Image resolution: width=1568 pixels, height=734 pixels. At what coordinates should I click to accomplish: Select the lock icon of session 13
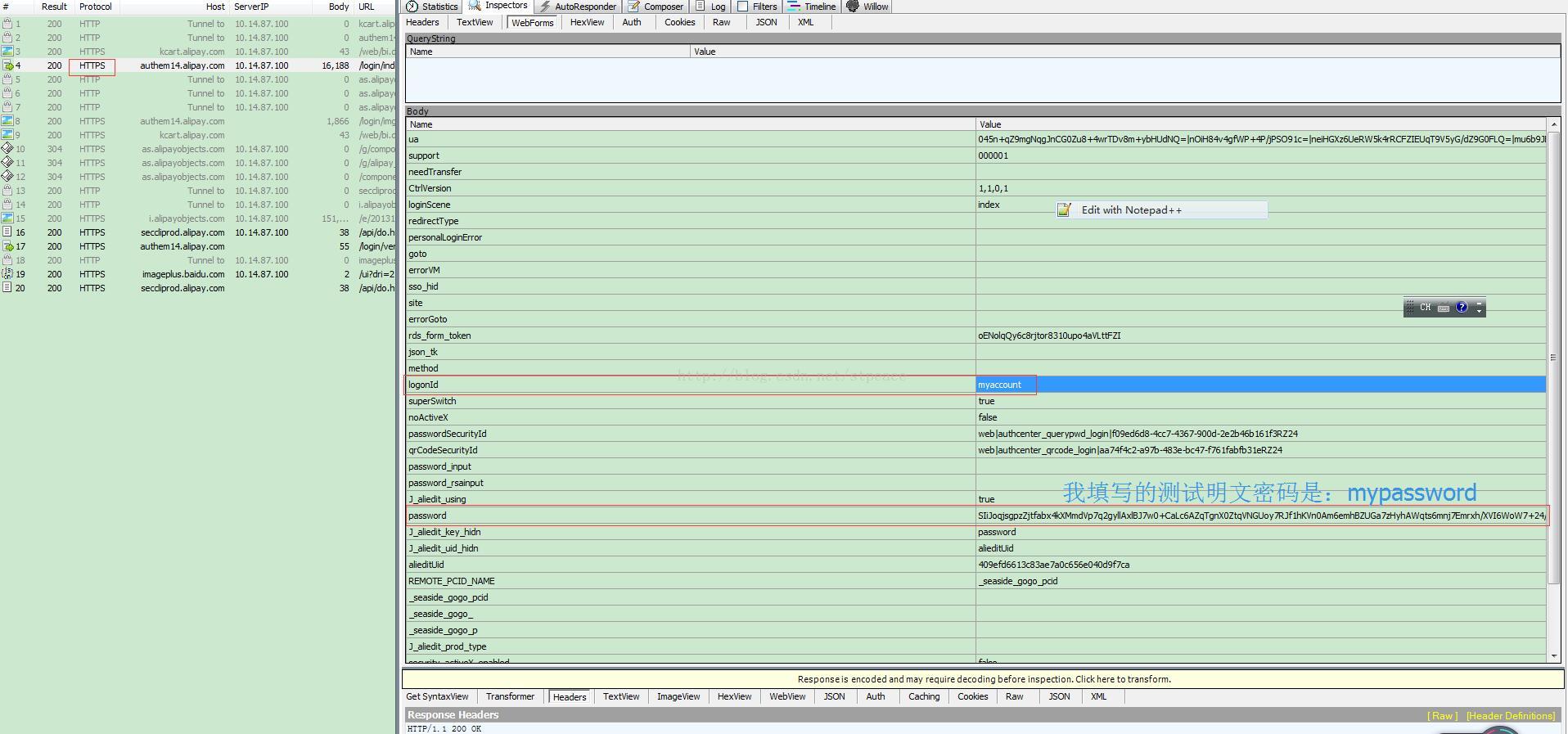[7, 191]
